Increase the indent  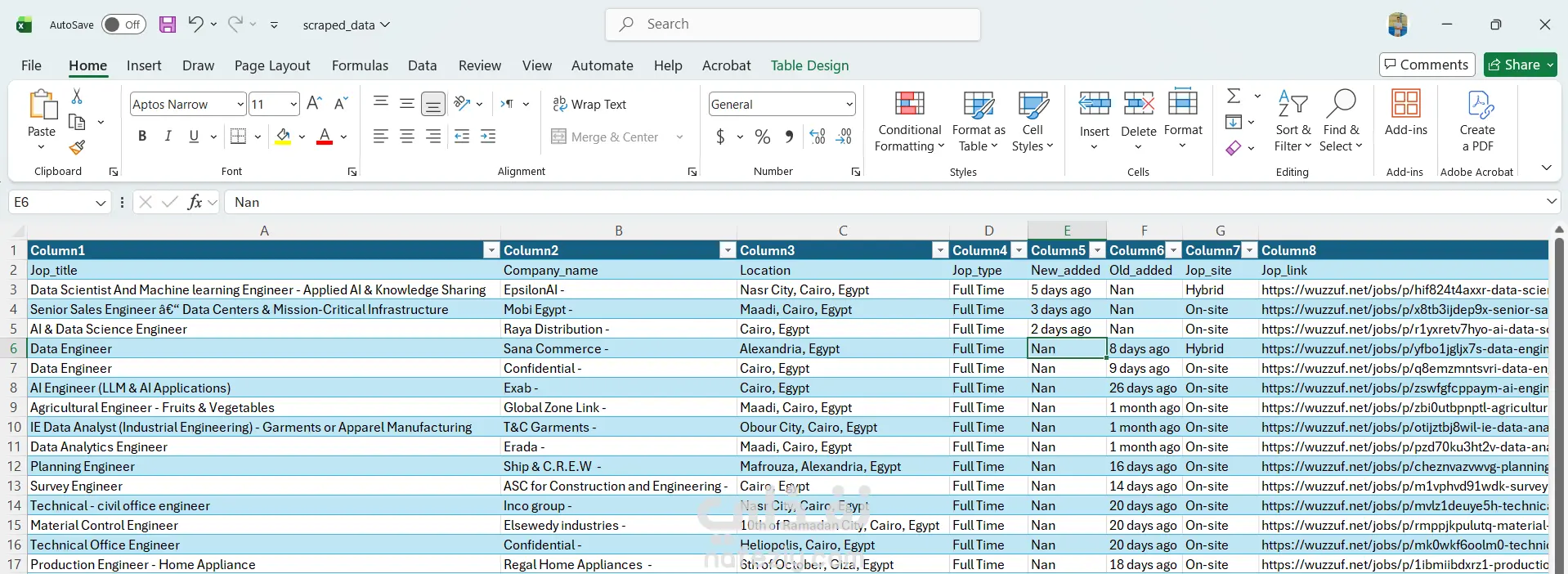(x=488, y=137)
